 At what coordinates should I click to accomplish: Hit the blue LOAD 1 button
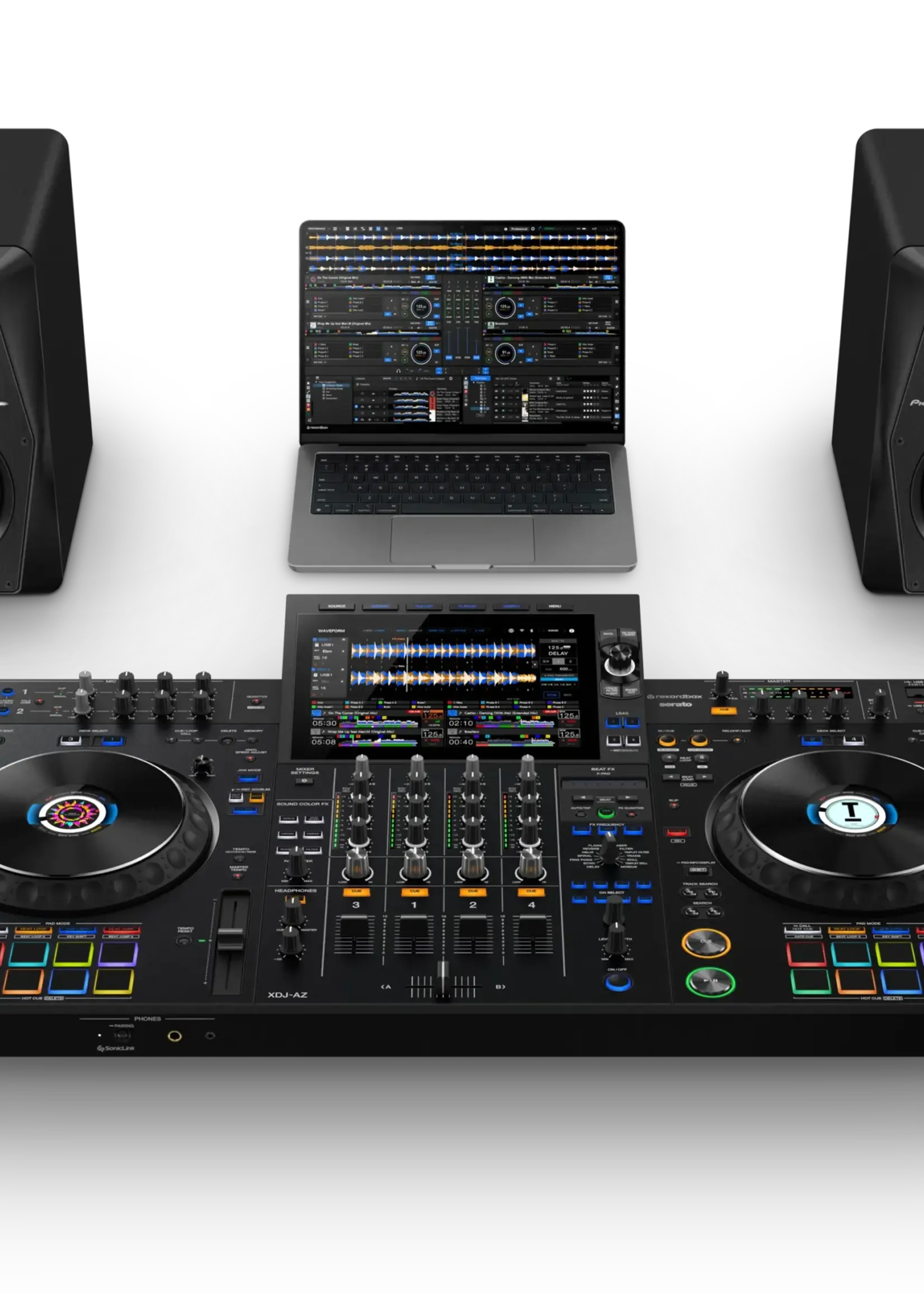tap(613, 722)
